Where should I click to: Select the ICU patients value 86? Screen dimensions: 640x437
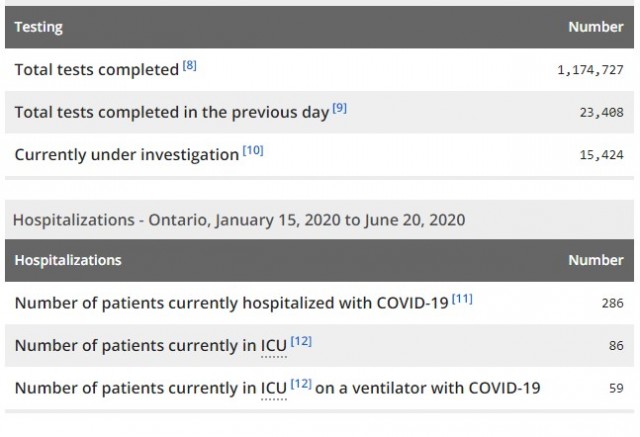click(616, 346)
